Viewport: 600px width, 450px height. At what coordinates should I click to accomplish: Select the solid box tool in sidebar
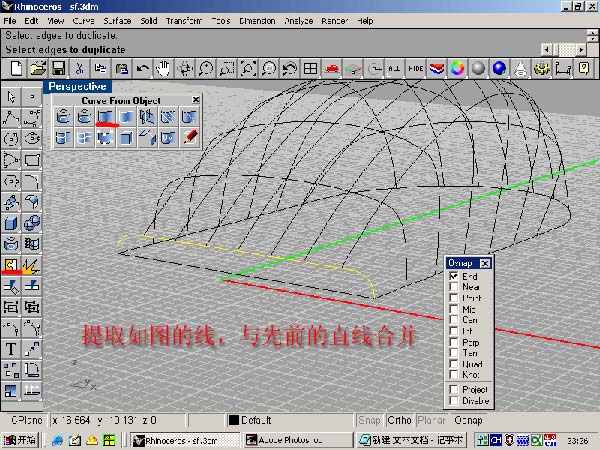click(11, 223)
